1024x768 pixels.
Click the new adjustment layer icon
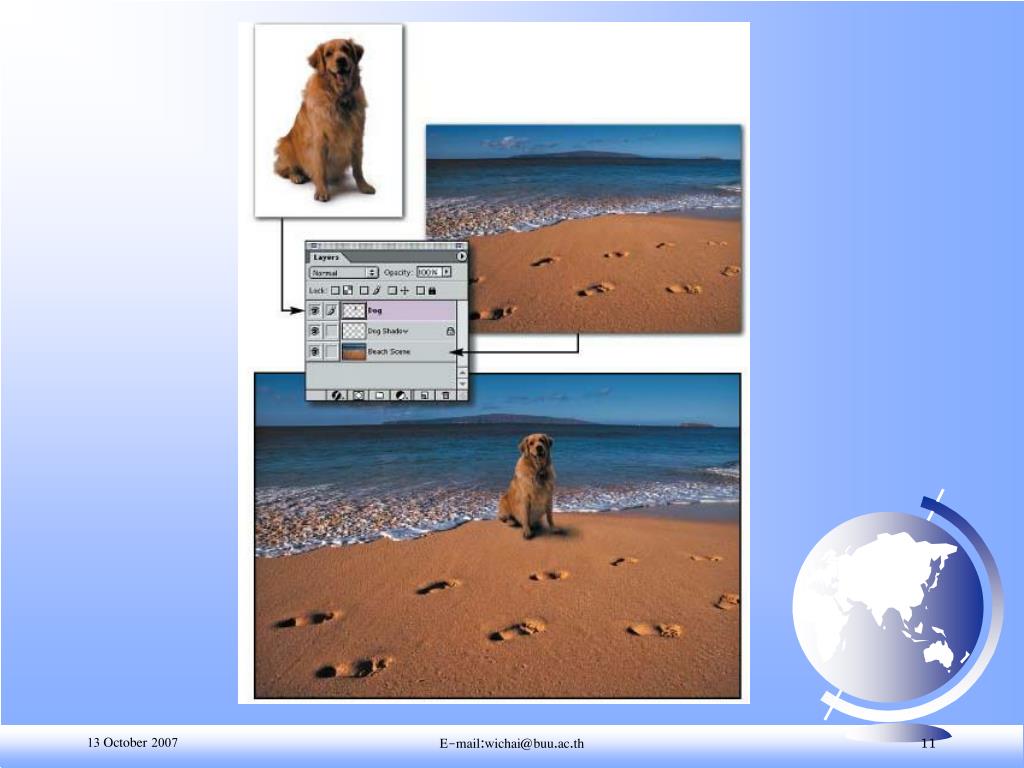[x=401, y=395]
